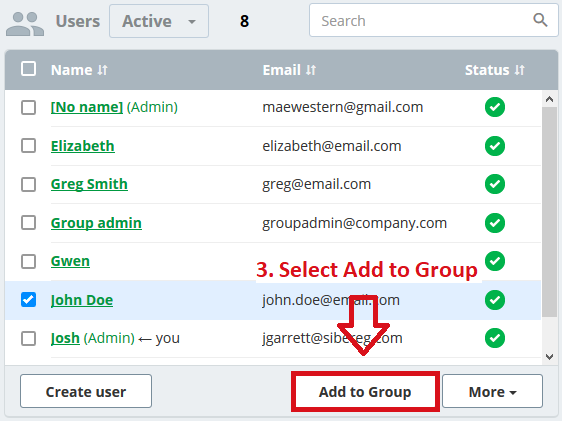The image size is (562, 421).
Task: Click Elizabeth's green status checkmark
Action: click(495, 146)
